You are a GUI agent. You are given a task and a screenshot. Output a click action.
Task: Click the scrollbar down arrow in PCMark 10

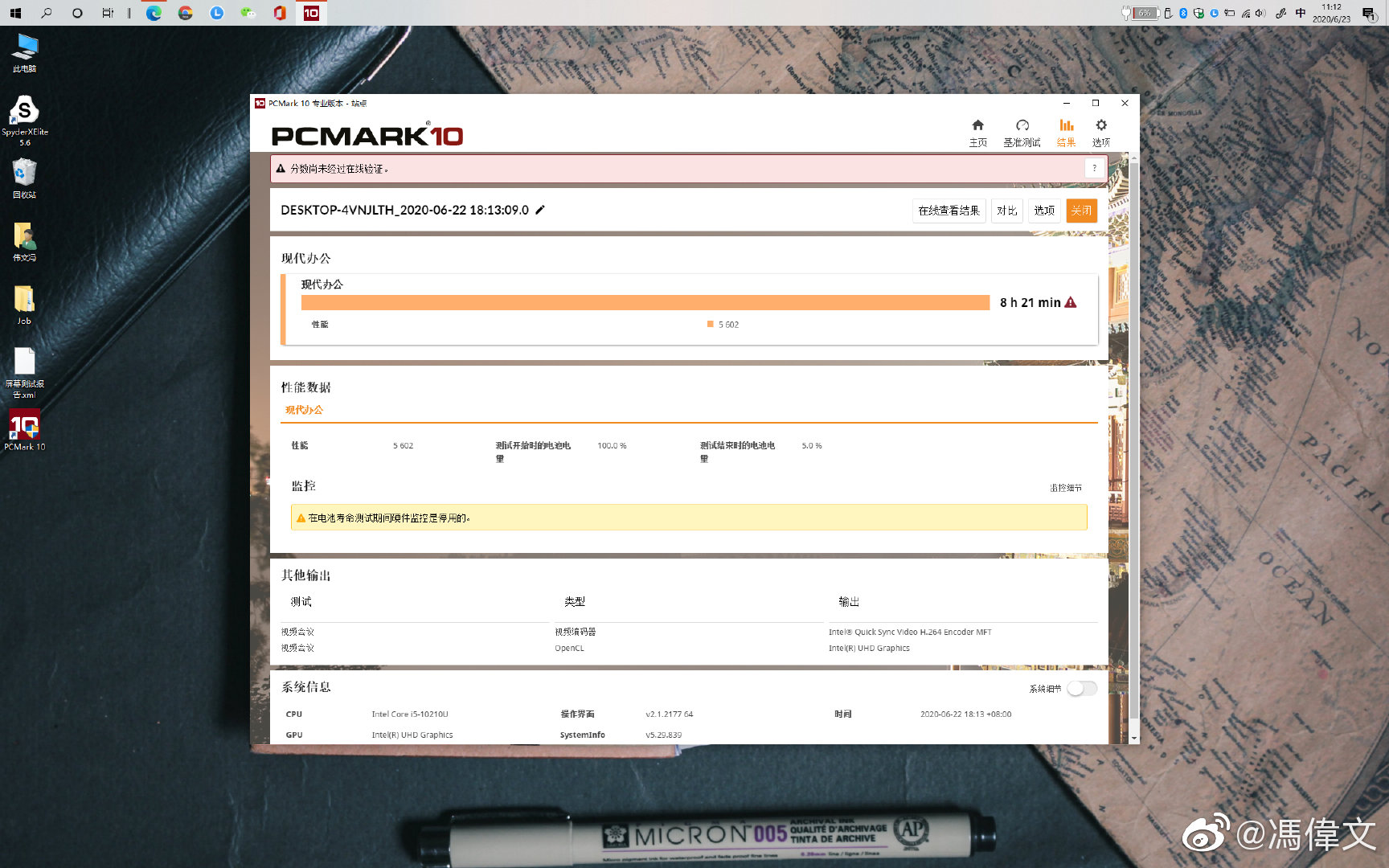[x=1134, y=738]
